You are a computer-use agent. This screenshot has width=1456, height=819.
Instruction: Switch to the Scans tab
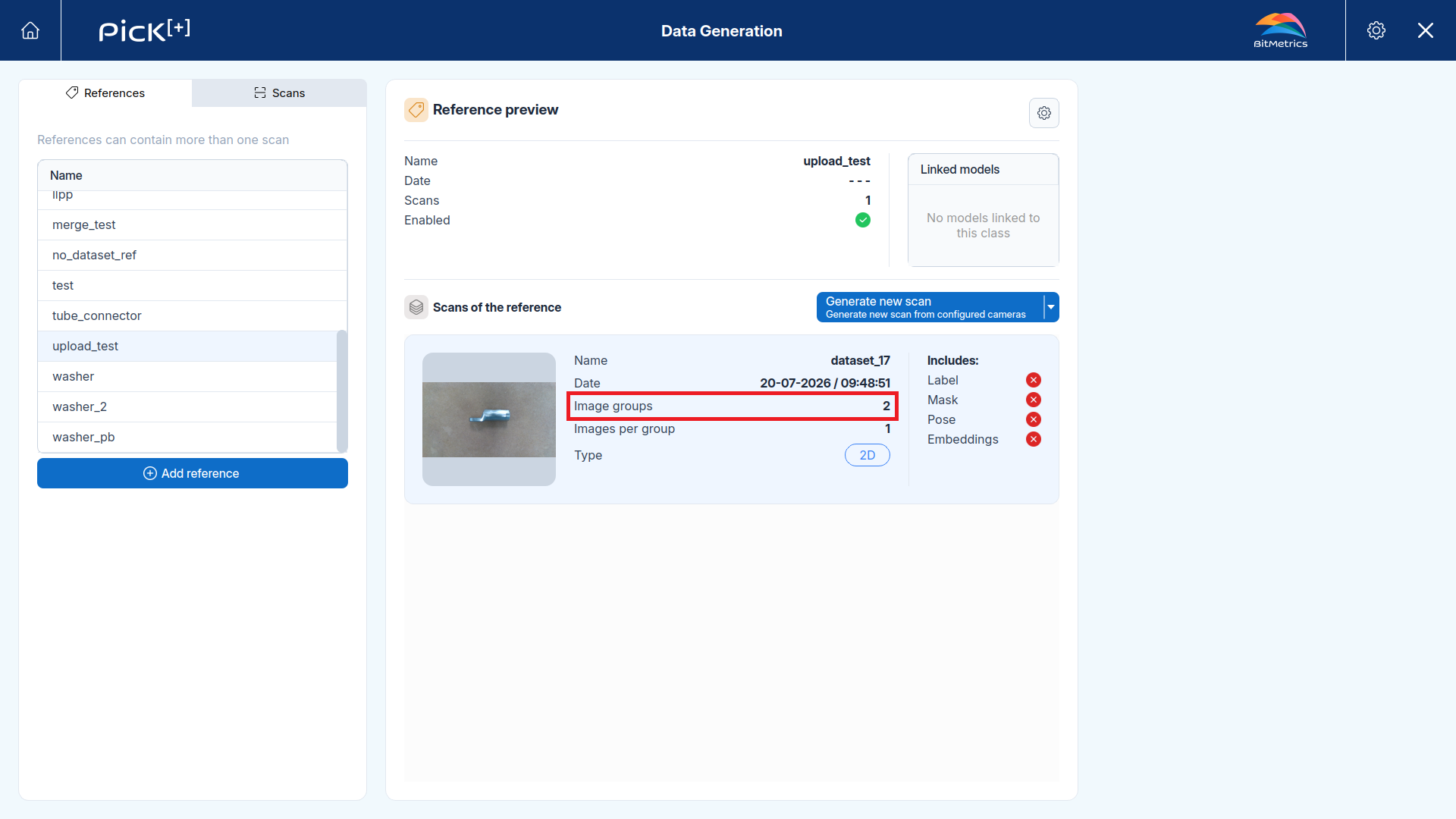coord(280,93)
